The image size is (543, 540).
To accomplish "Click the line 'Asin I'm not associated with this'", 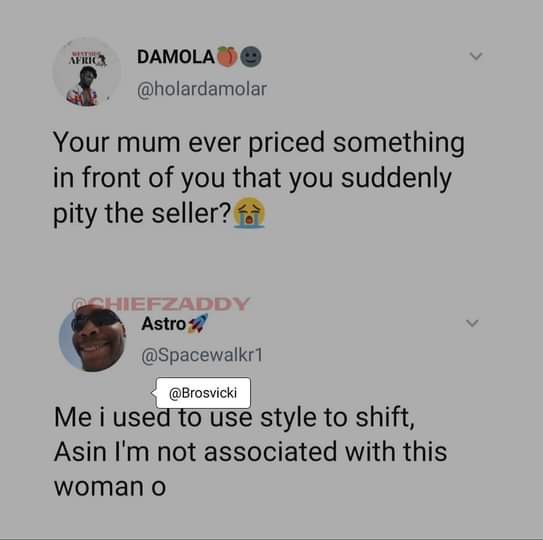I will (250, 452).
